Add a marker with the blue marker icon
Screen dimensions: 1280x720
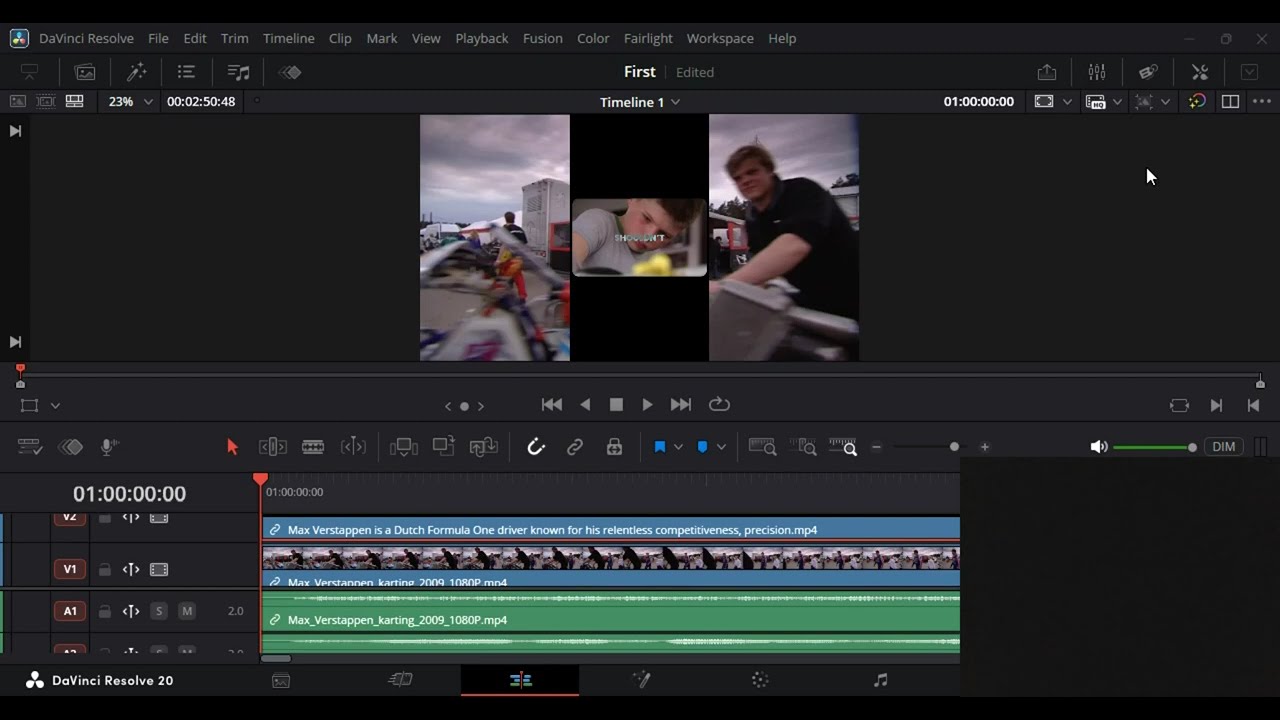coord(702,447)
